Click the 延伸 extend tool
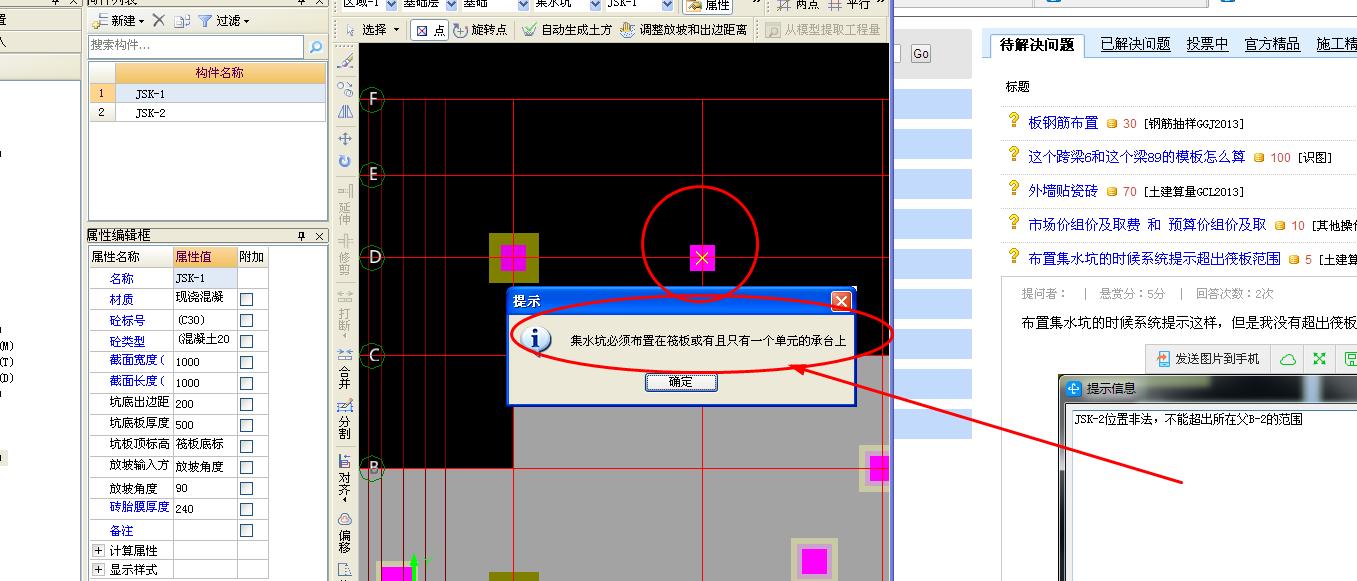The height and width of the screenshot is (581, 1357). point(345,205)
